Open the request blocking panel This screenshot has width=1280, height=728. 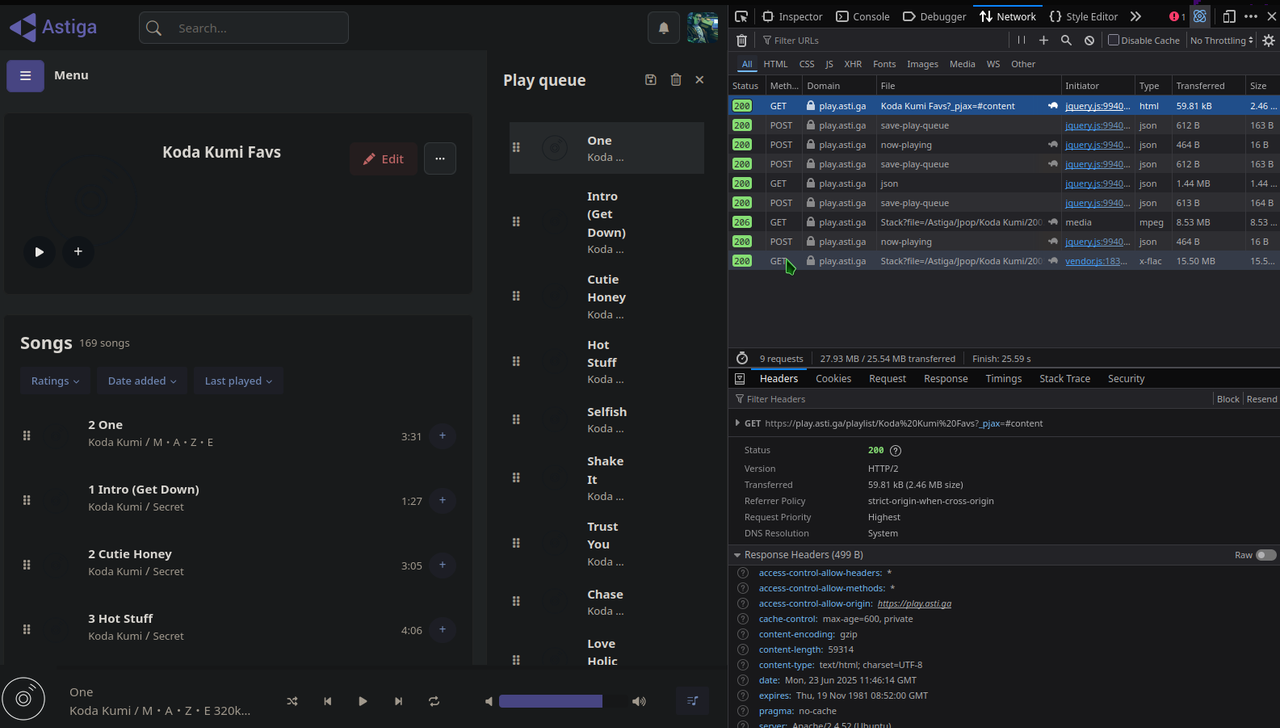tap(1089, 40)
